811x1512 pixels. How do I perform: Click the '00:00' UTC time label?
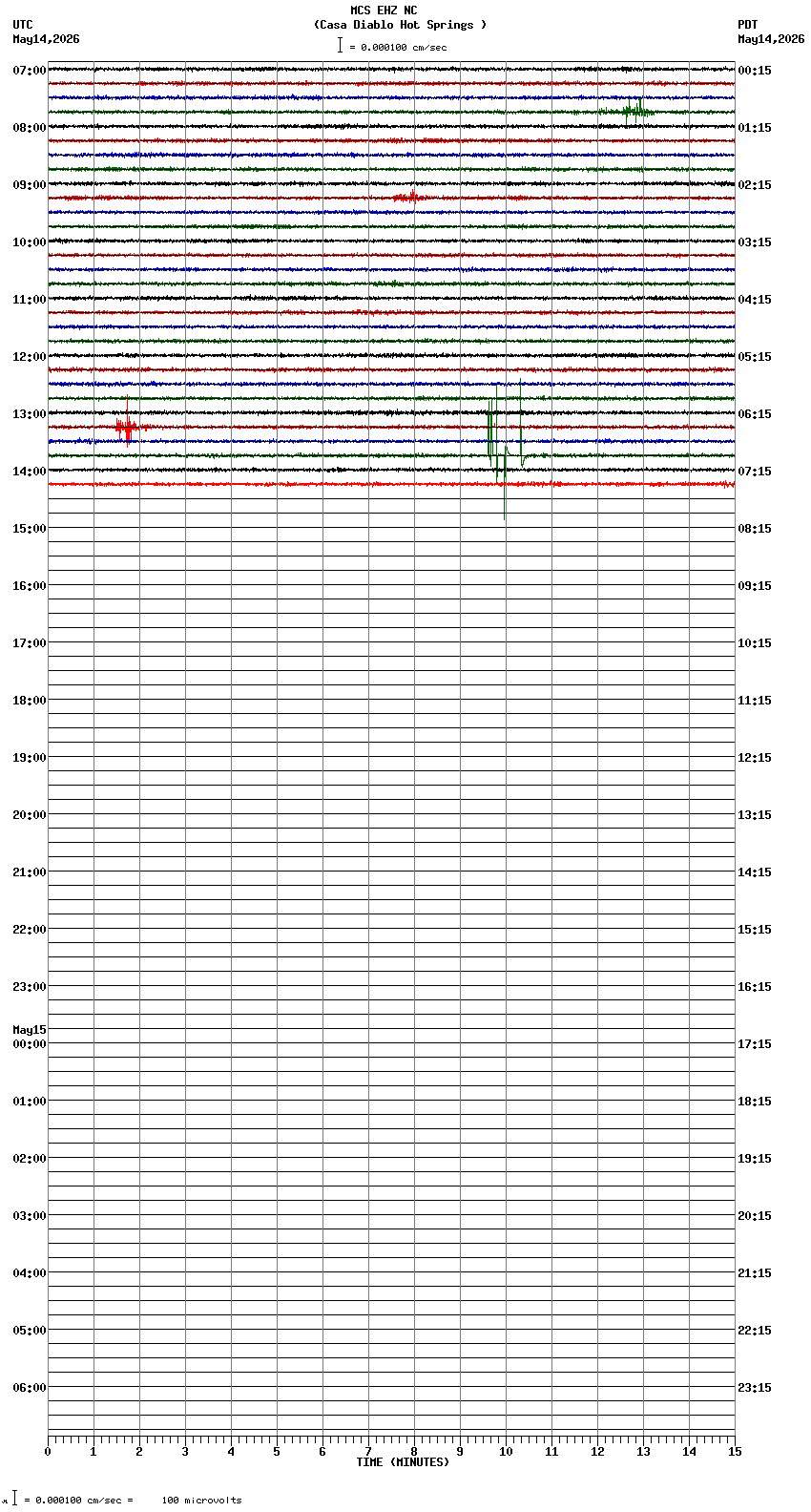[29, 1044]
